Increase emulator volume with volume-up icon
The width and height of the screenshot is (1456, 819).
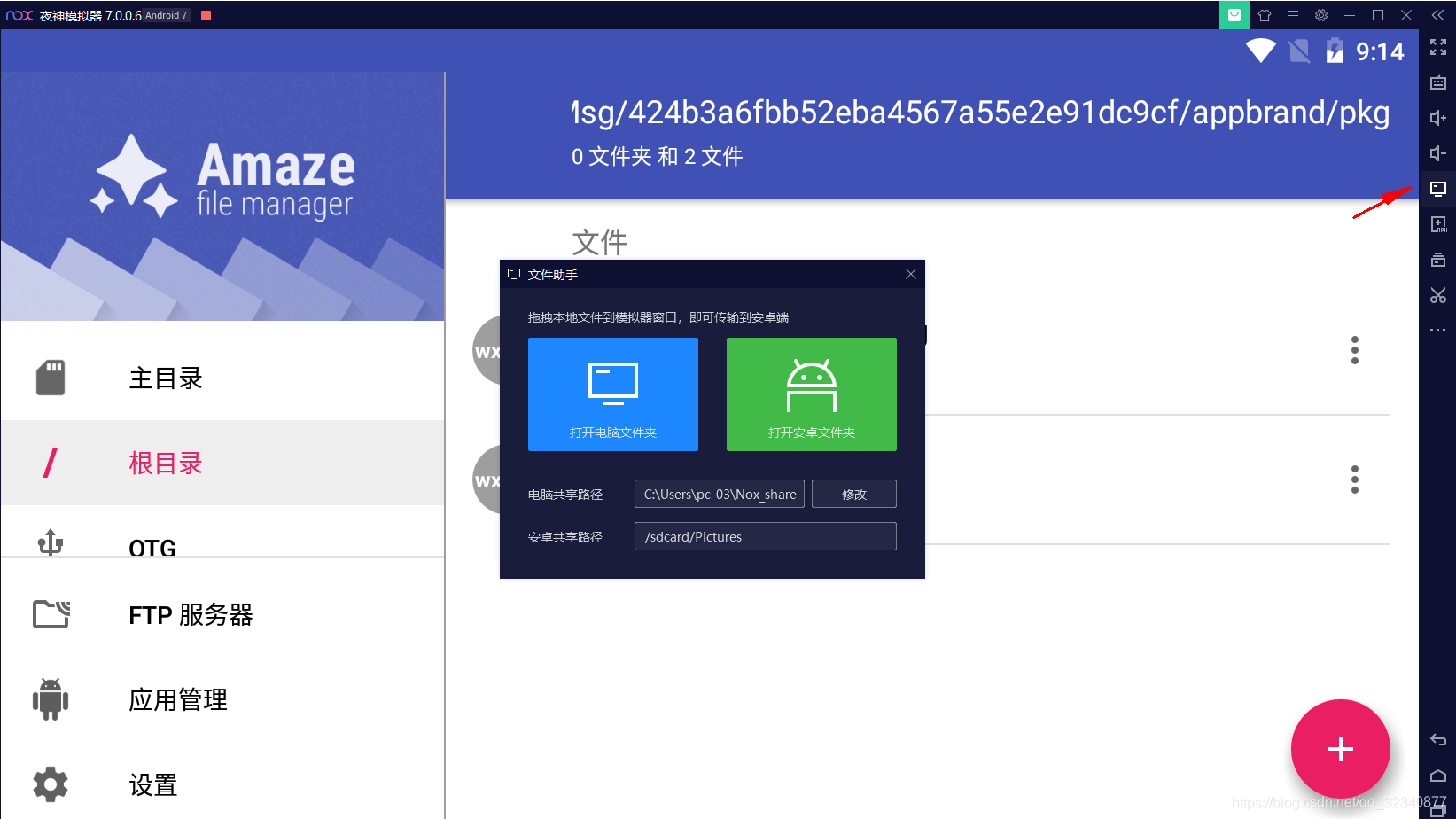(1438, 117)
